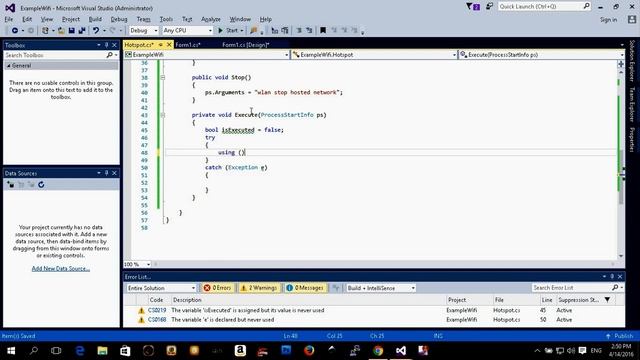
Task: Click the code editor vertical scrollbar thumb
Action: 621,176
